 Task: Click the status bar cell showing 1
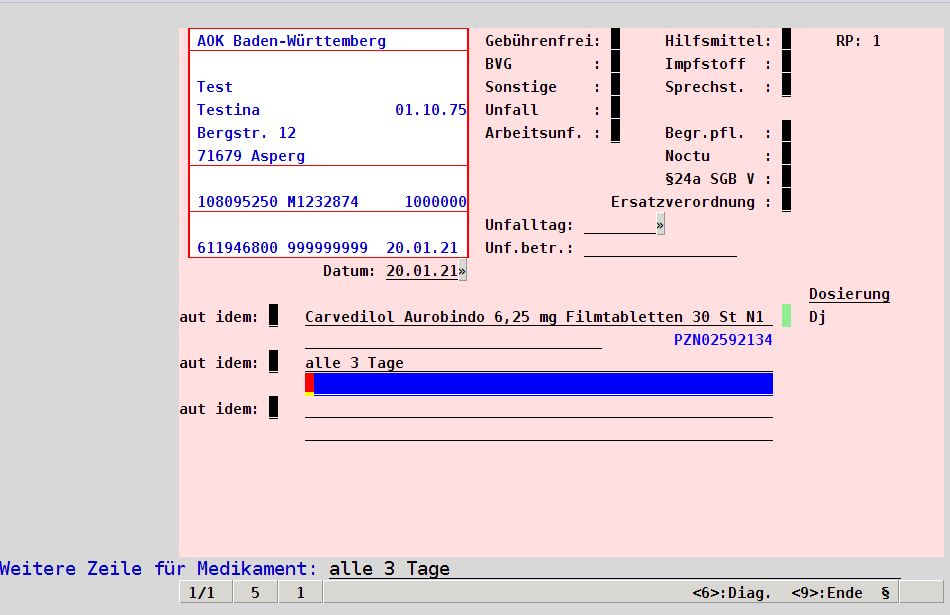click(301, 592)
